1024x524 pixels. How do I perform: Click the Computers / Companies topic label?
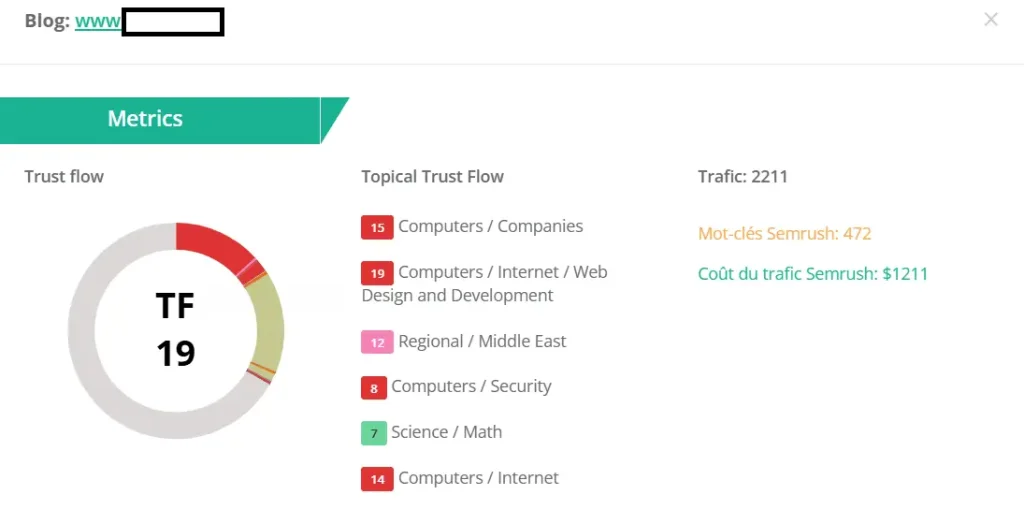[490, 227]
